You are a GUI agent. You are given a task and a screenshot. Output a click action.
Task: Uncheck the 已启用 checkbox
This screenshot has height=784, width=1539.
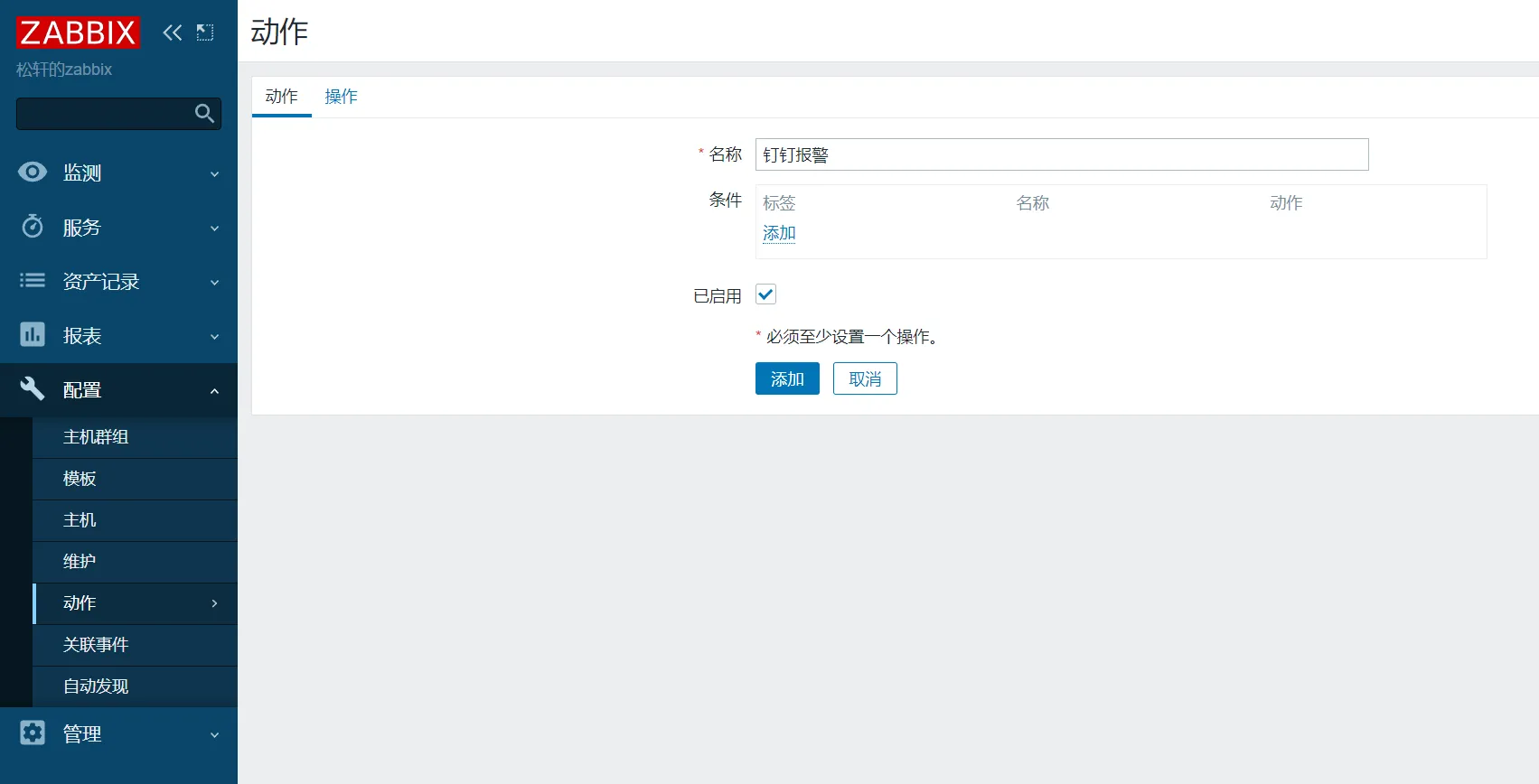point(765,294)
